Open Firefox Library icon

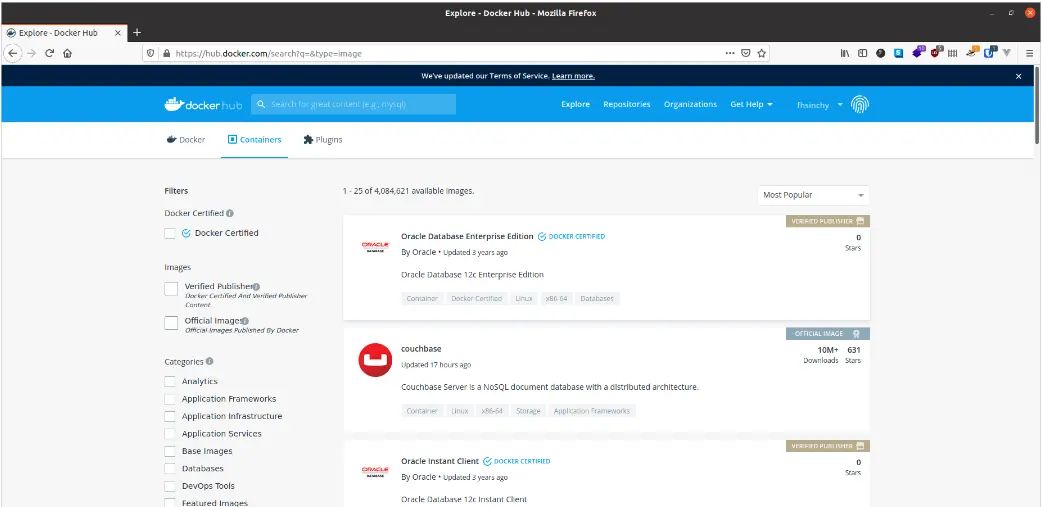point(845,53)
